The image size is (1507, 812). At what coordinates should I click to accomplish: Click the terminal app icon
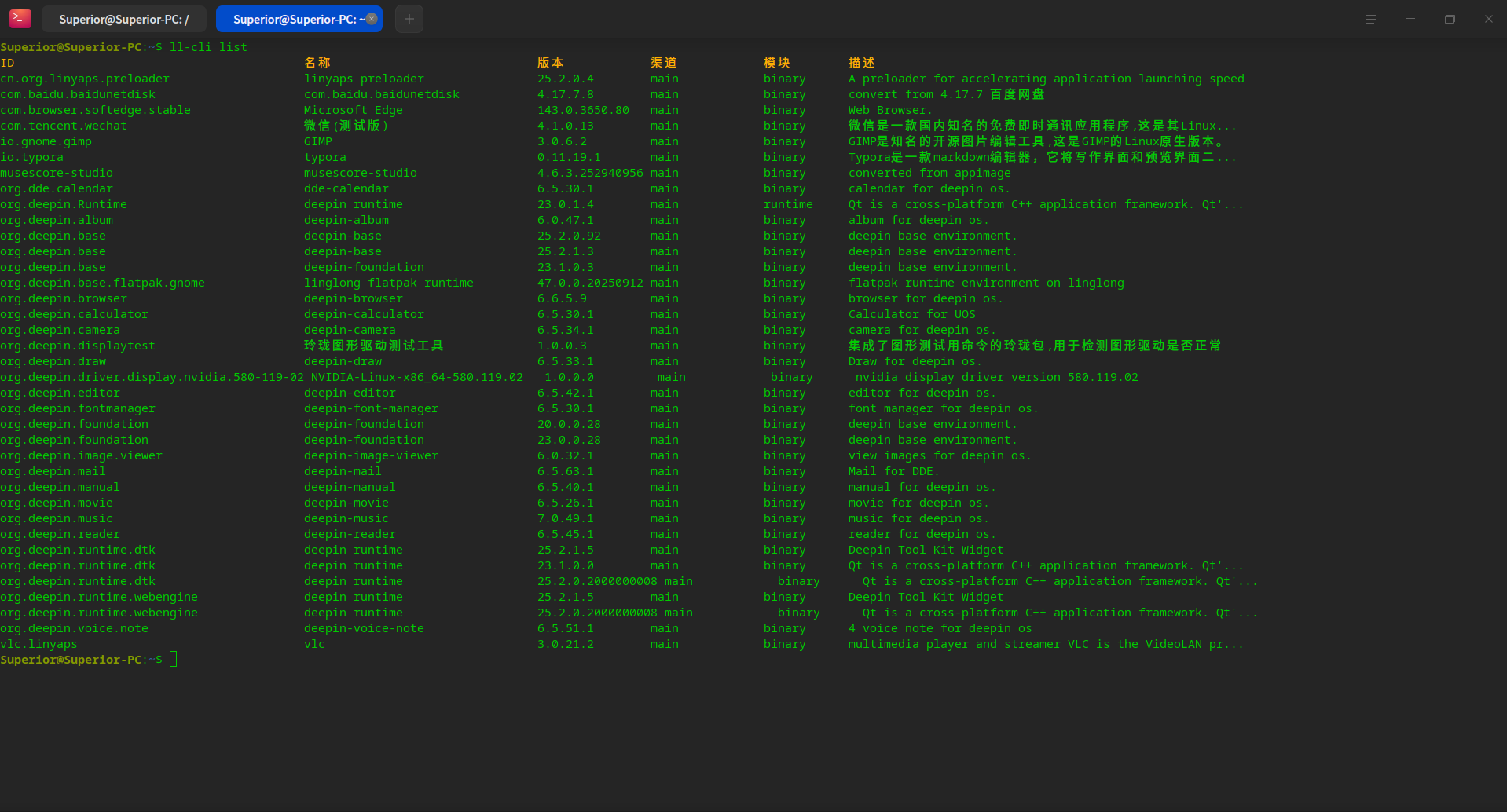20,18
